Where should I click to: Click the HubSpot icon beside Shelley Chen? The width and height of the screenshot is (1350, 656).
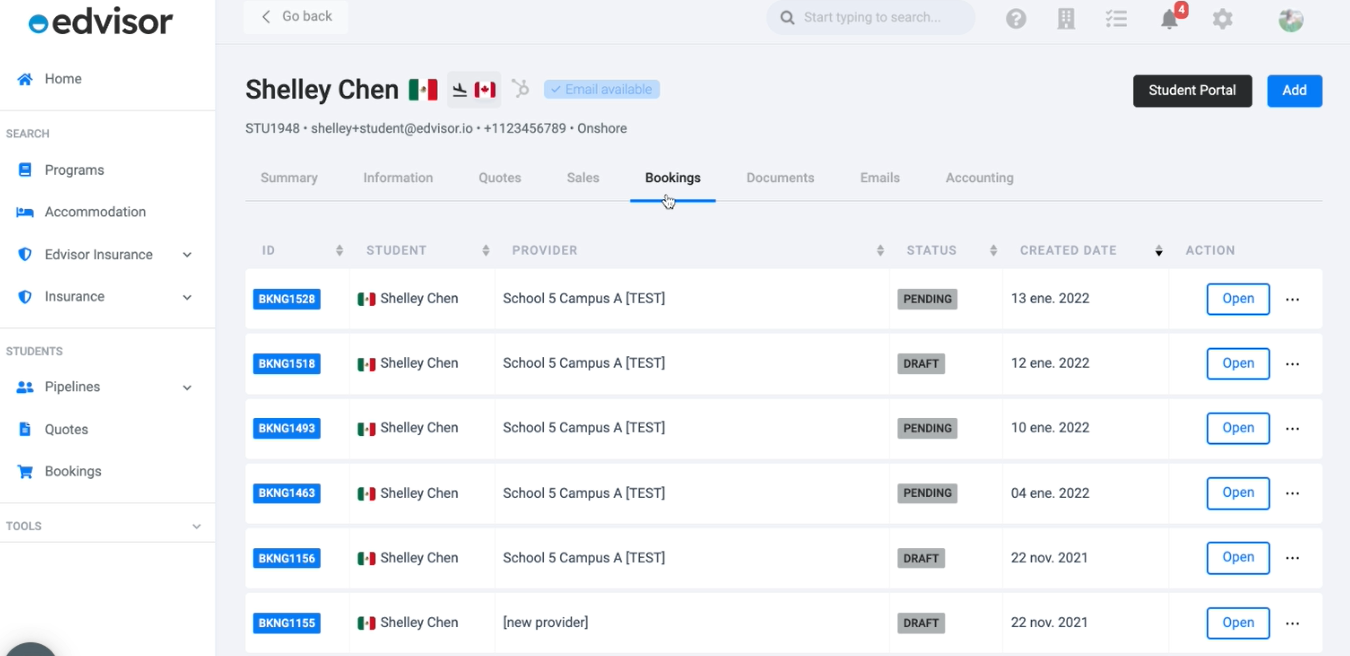click(520, 89)
